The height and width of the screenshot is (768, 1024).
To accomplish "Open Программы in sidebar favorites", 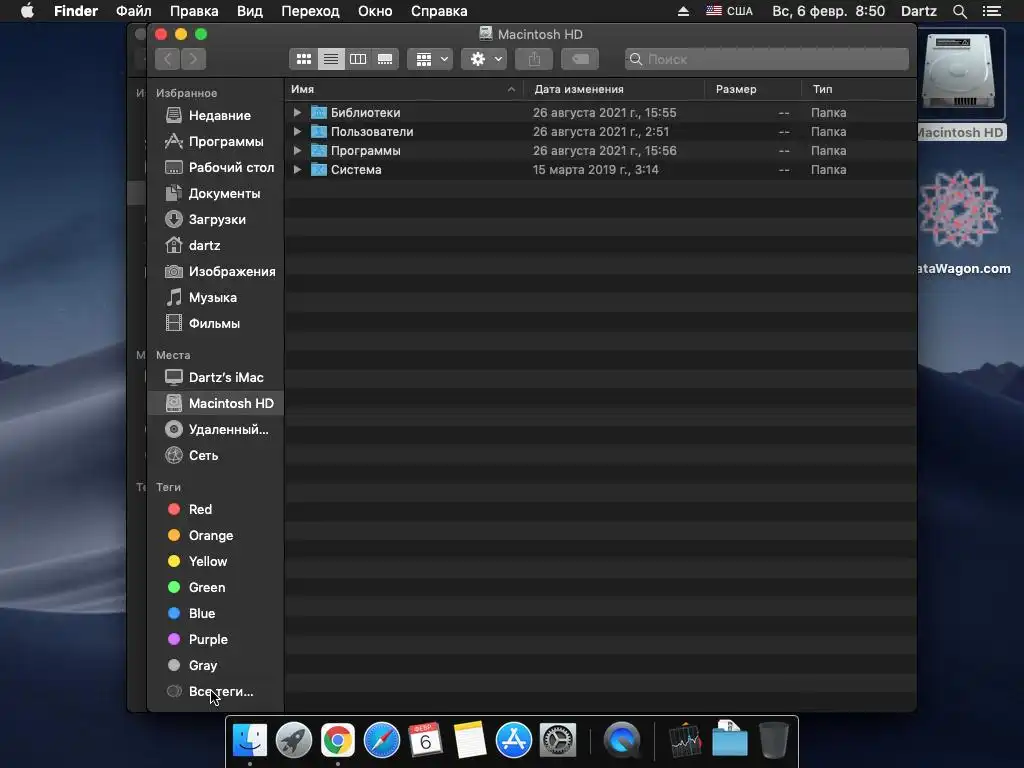I will pyautogui.click(x=216, y=142).
